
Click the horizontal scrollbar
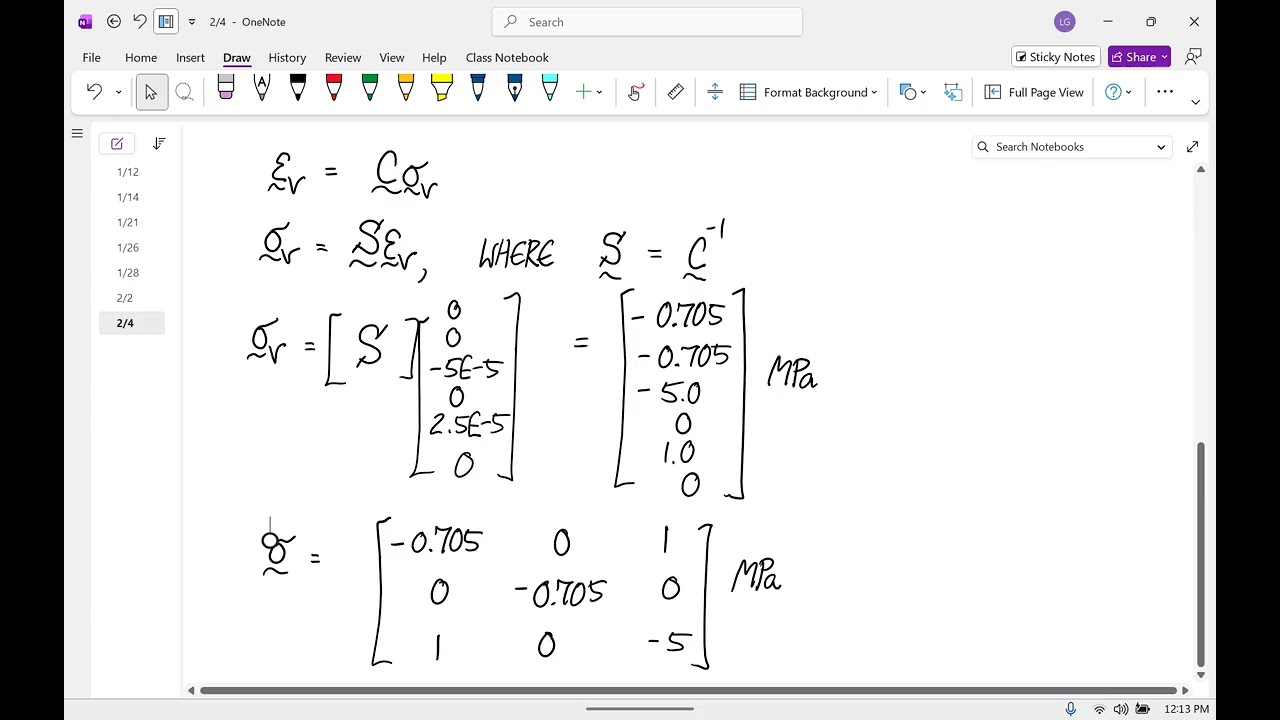pos(688,690)
